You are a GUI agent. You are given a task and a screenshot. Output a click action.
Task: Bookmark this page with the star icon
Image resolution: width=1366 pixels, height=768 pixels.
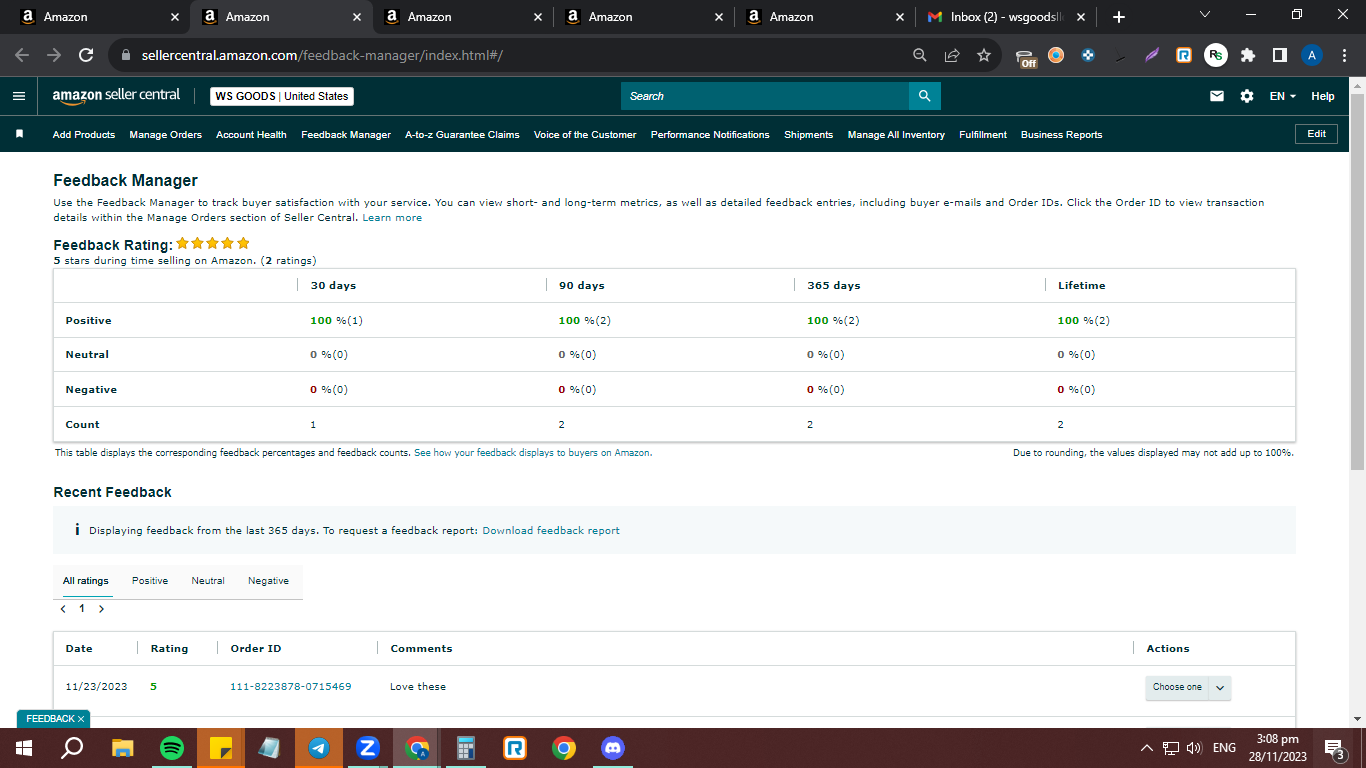pos(984,56)
